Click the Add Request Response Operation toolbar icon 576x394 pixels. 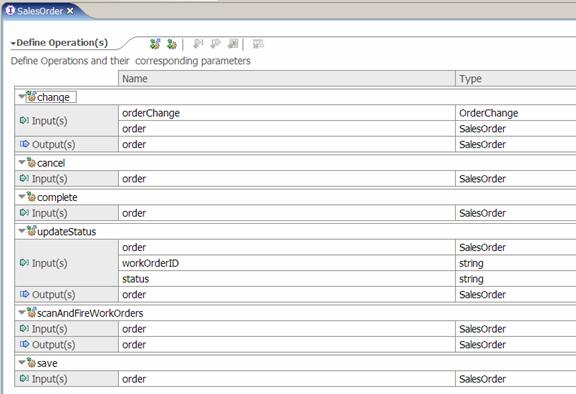155,44
